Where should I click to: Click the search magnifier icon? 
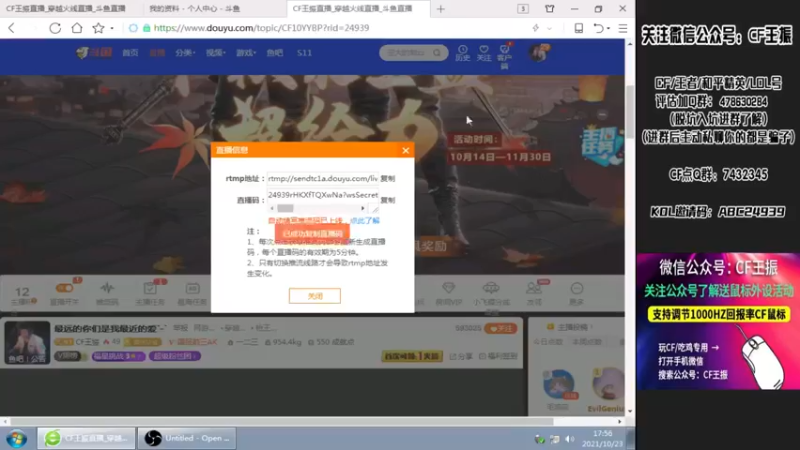437,53
